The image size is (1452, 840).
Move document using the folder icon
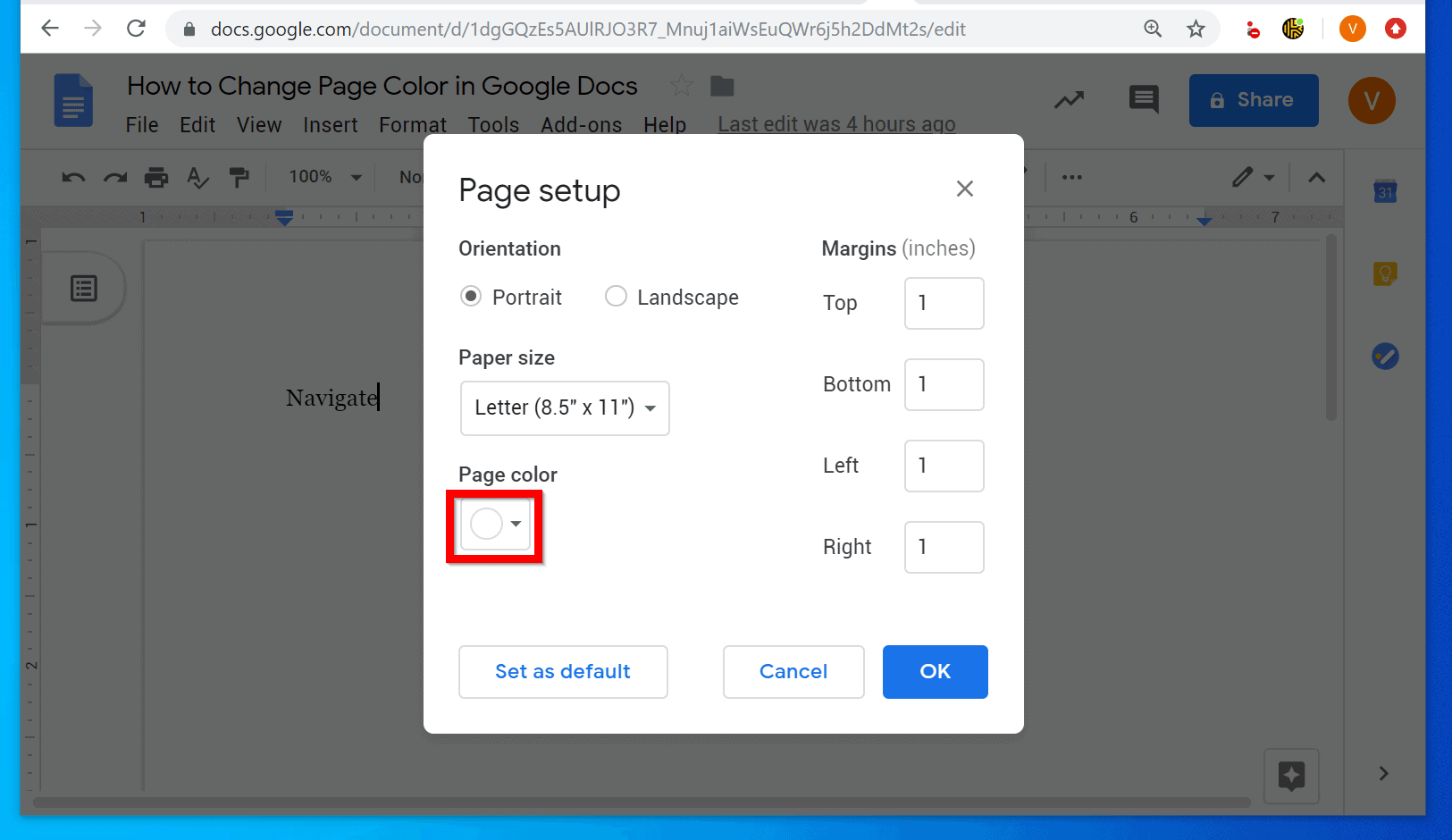(722, 86)
